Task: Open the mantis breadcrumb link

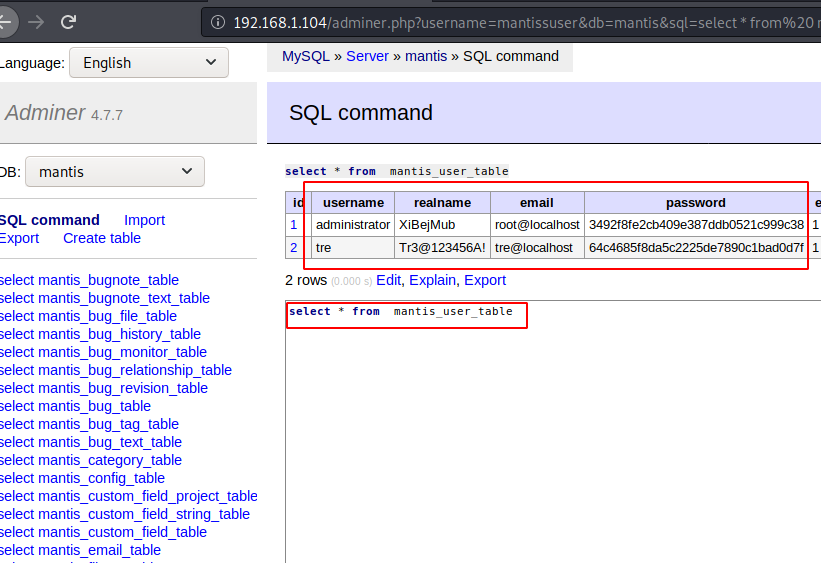Action: click(426, 56)
